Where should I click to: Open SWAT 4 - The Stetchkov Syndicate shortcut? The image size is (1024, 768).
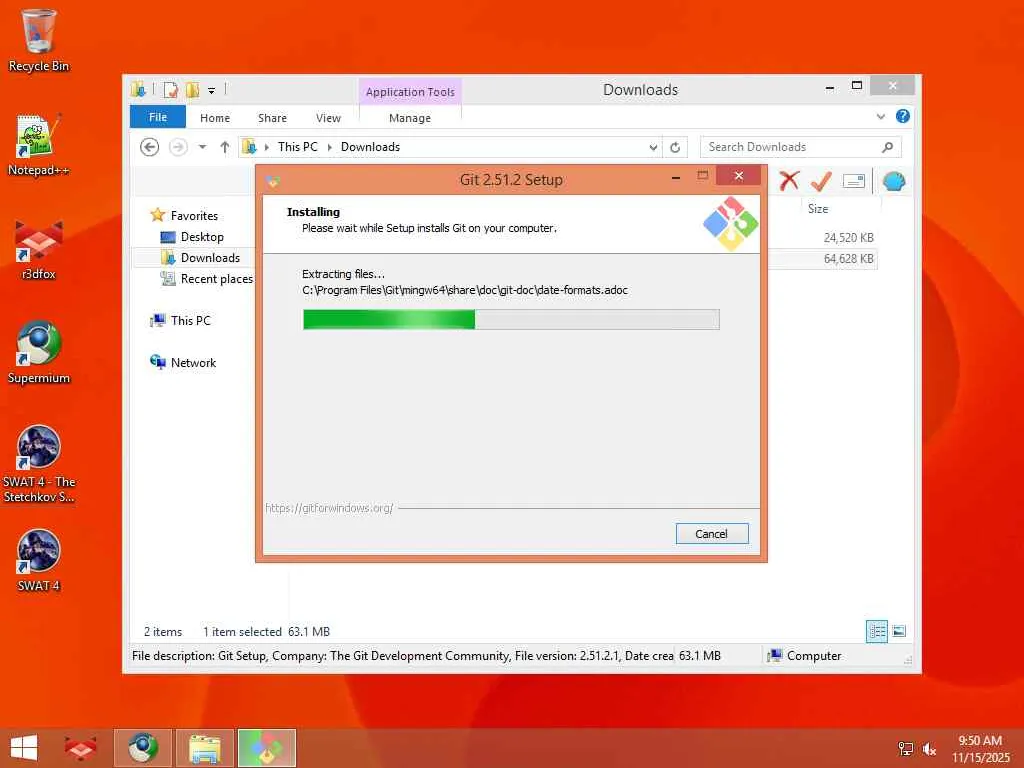(39, 464)
